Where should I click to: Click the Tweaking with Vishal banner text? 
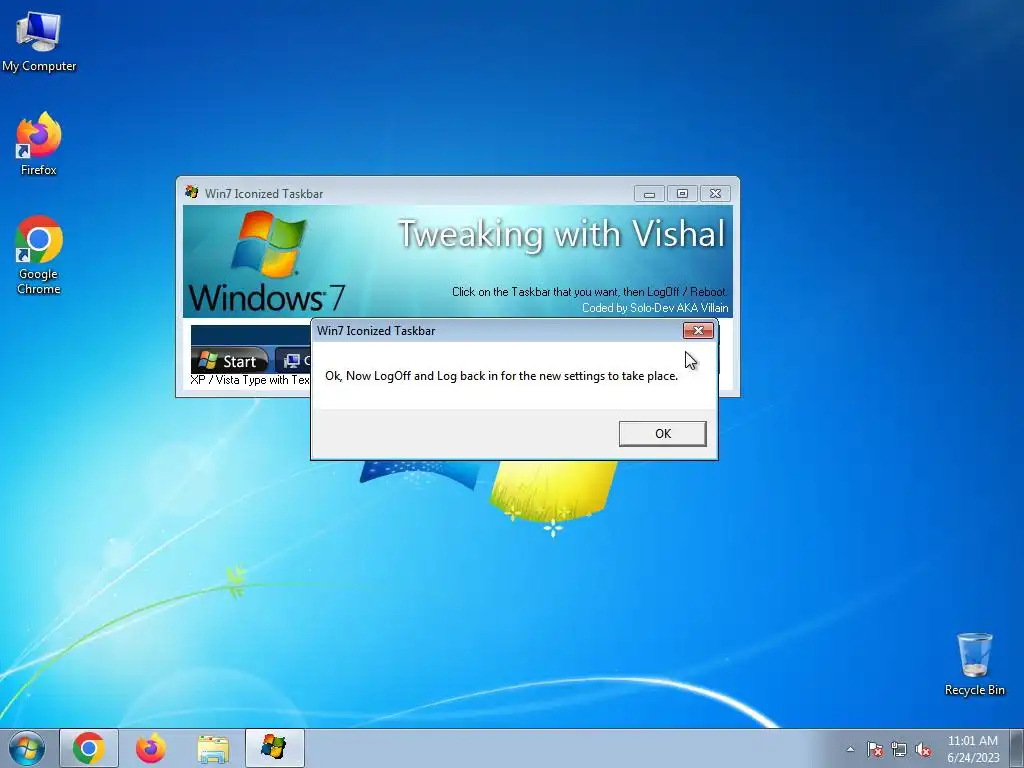(562, 234)
